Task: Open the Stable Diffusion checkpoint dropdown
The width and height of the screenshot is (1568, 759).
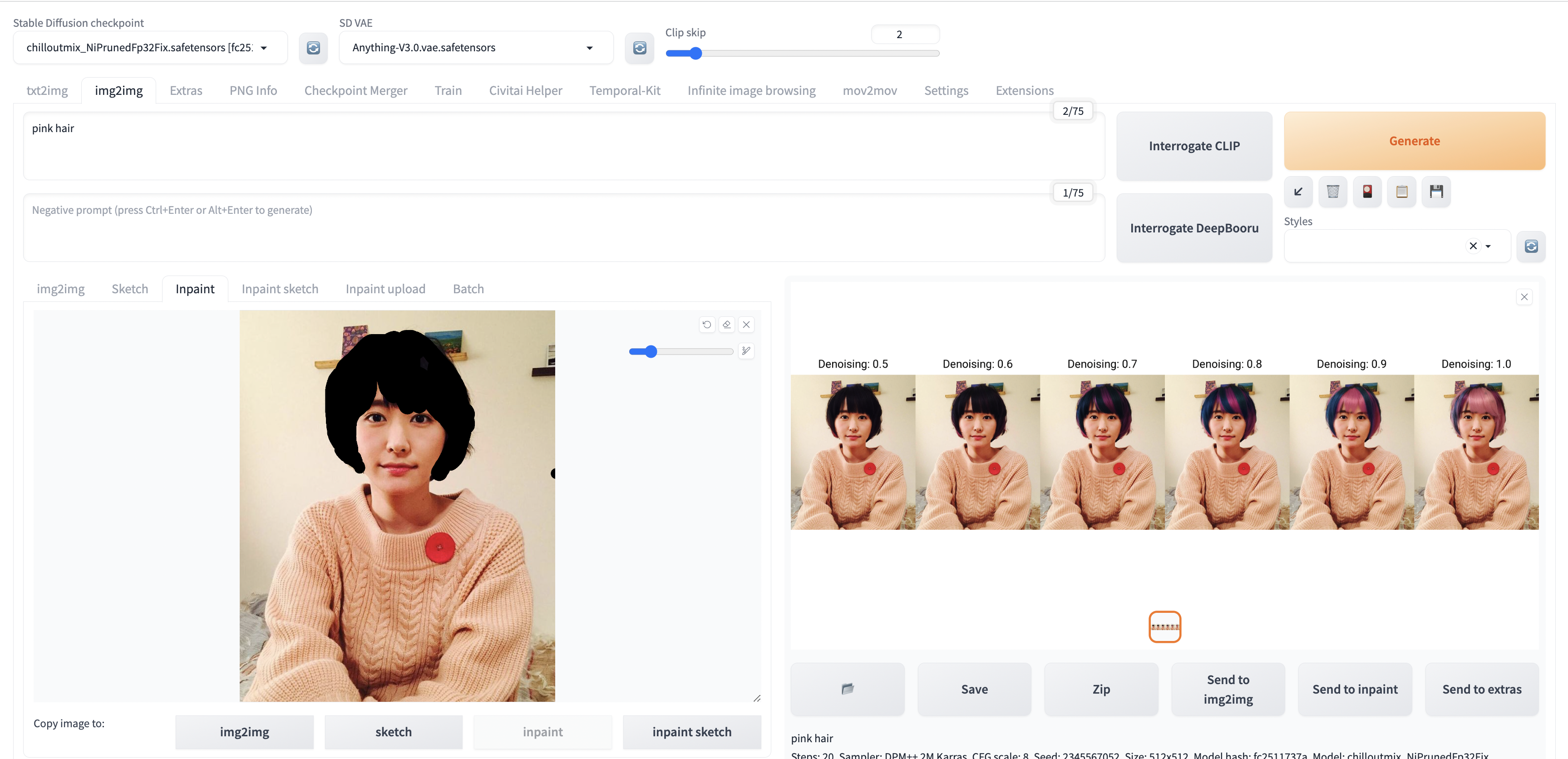Action: 150,48
